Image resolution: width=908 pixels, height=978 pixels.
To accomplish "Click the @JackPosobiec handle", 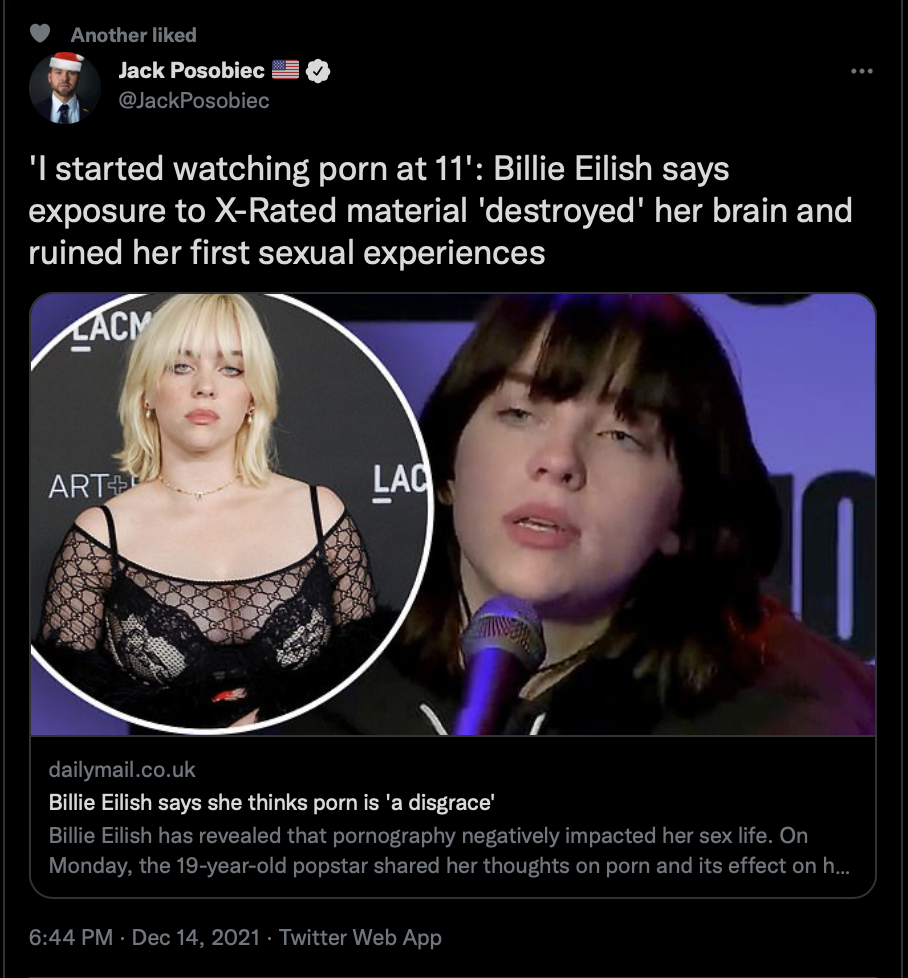I will tap(194, 100).
